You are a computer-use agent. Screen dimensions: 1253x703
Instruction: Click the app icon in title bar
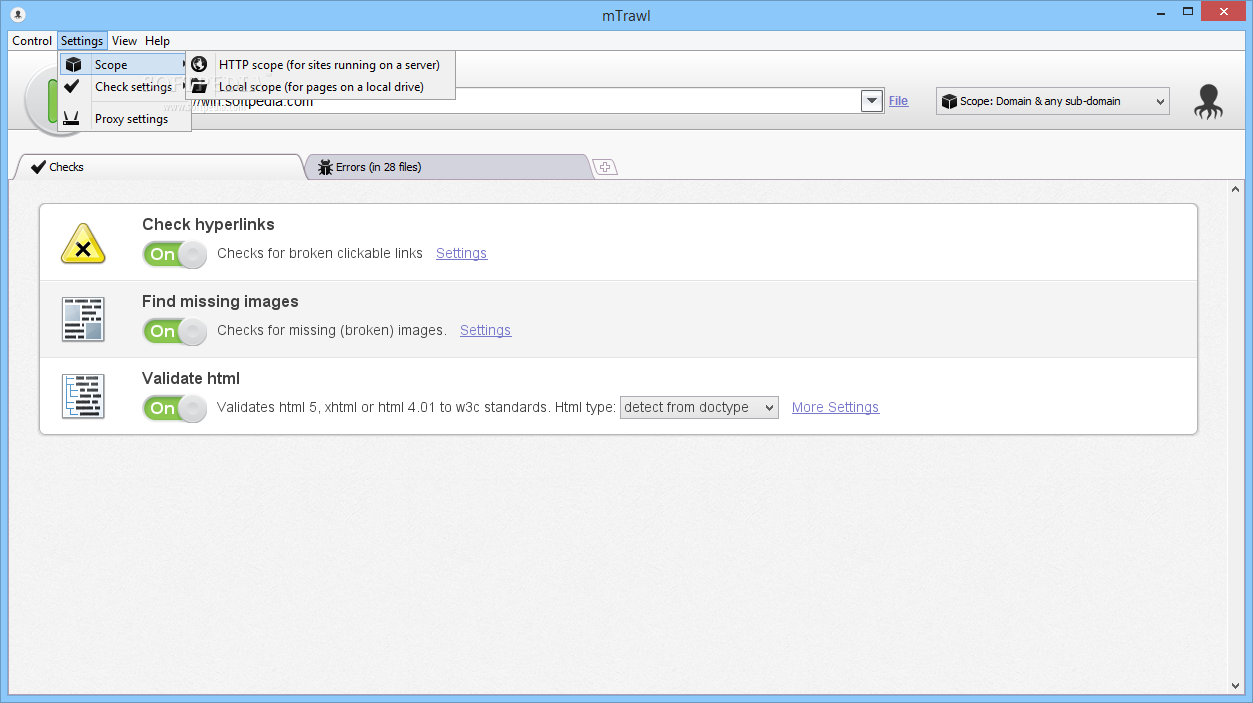(x=17, y=14)
